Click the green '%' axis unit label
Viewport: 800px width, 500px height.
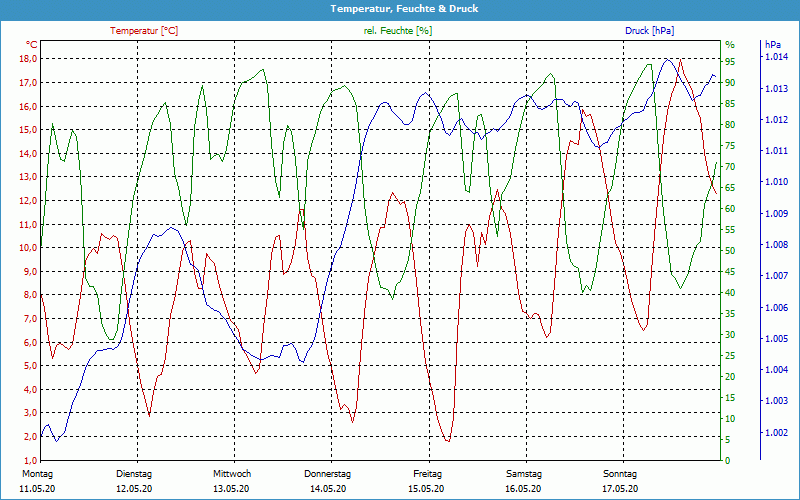click(730, 45)
